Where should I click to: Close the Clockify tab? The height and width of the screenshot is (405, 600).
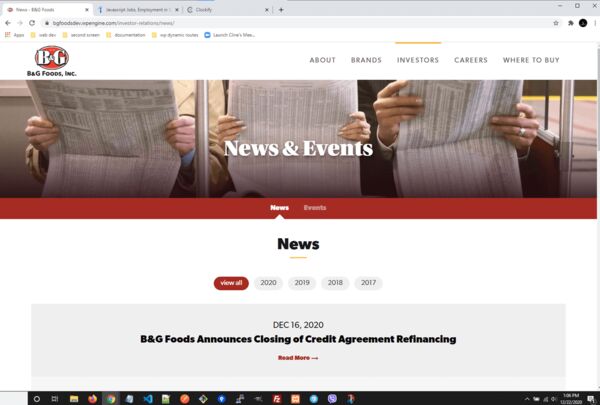(267, 10)
